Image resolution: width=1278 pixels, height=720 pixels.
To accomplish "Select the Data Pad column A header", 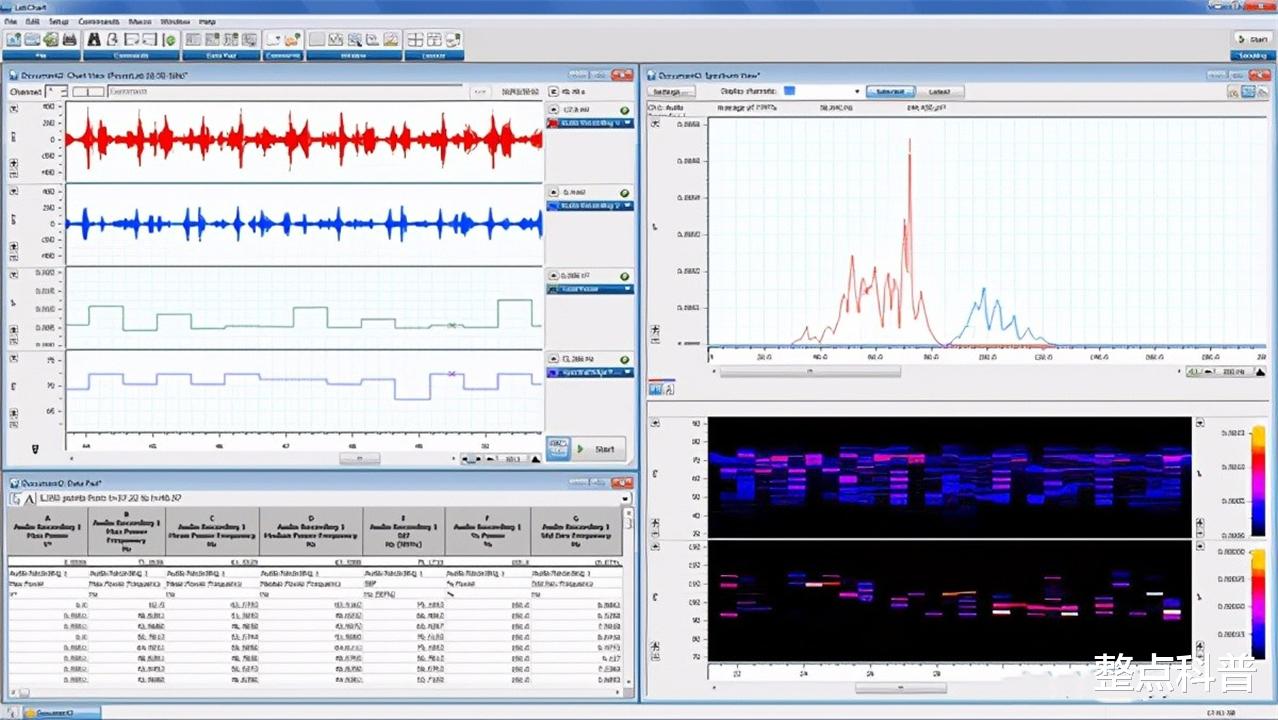I will pyautogui.click(x=47, y=531).
